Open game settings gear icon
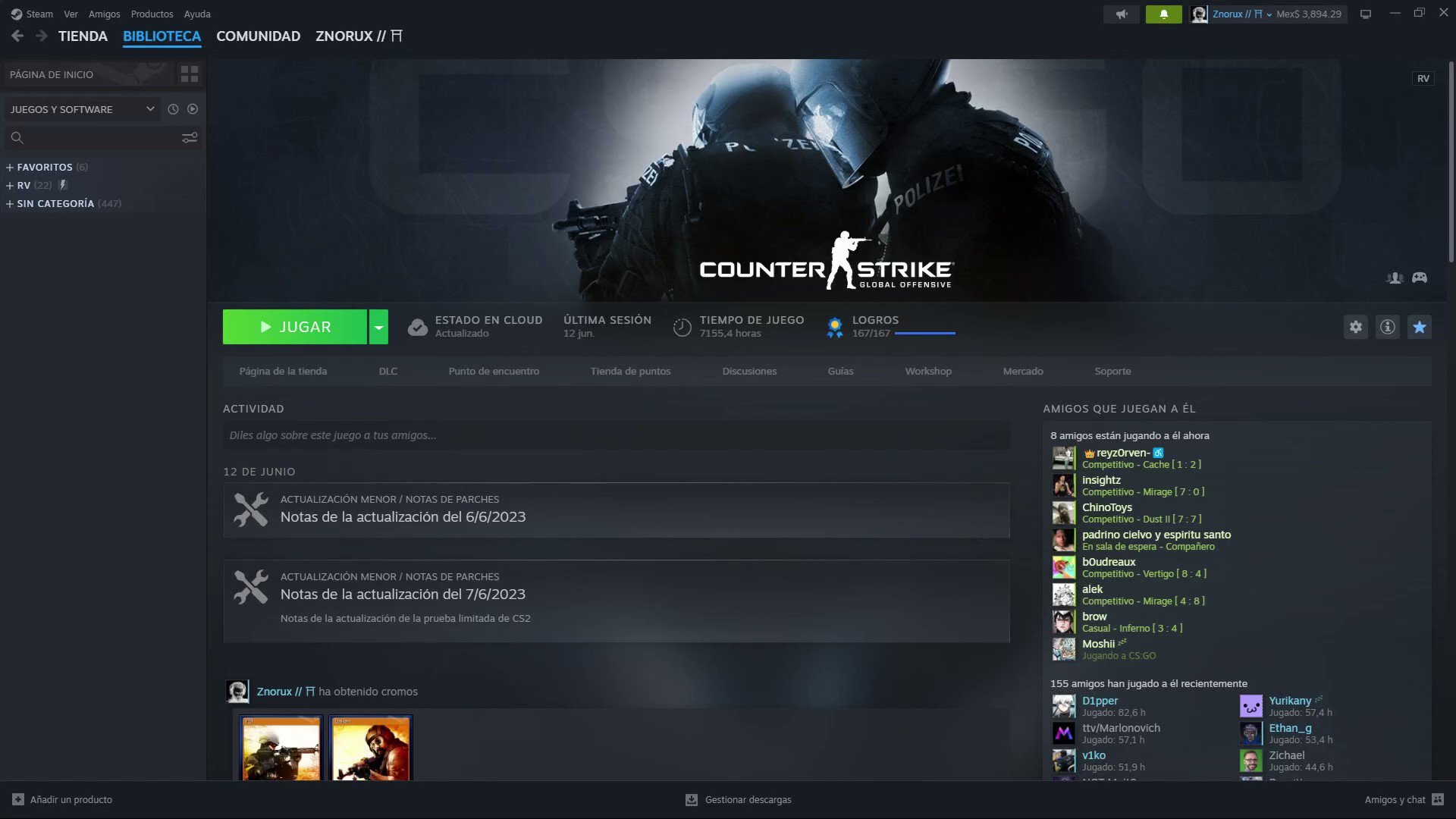The width and height of the screenshot is (1456, 819). point(1356,327)
